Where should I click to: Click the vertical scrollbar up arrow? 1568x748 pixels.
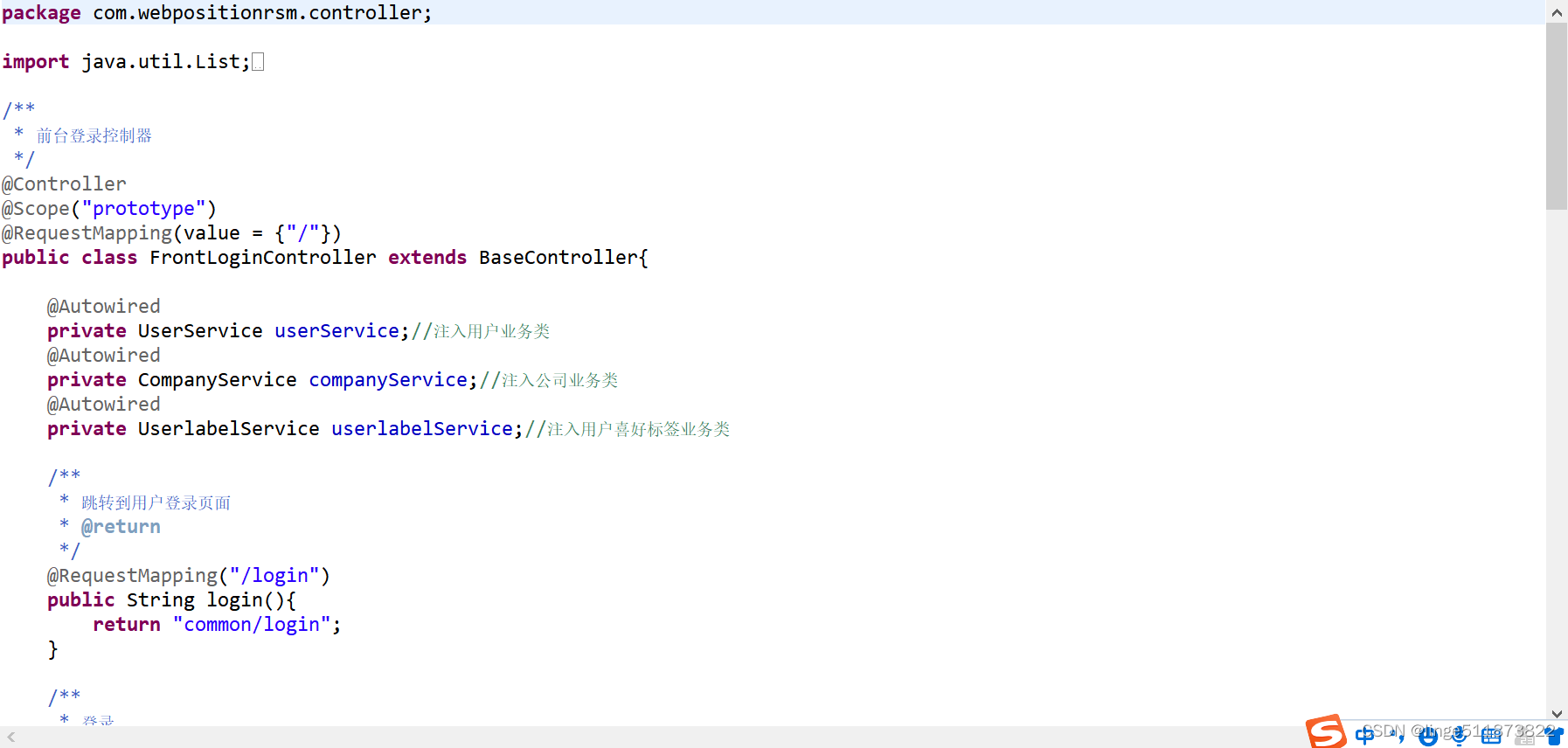tap(1557, 12)
